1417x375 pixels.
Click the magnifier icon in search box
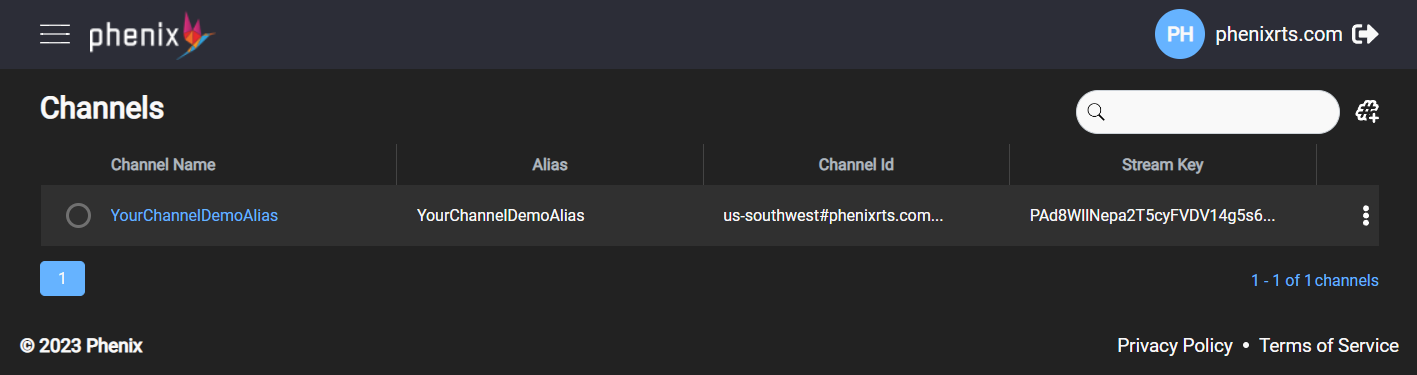click(1096, 112)
